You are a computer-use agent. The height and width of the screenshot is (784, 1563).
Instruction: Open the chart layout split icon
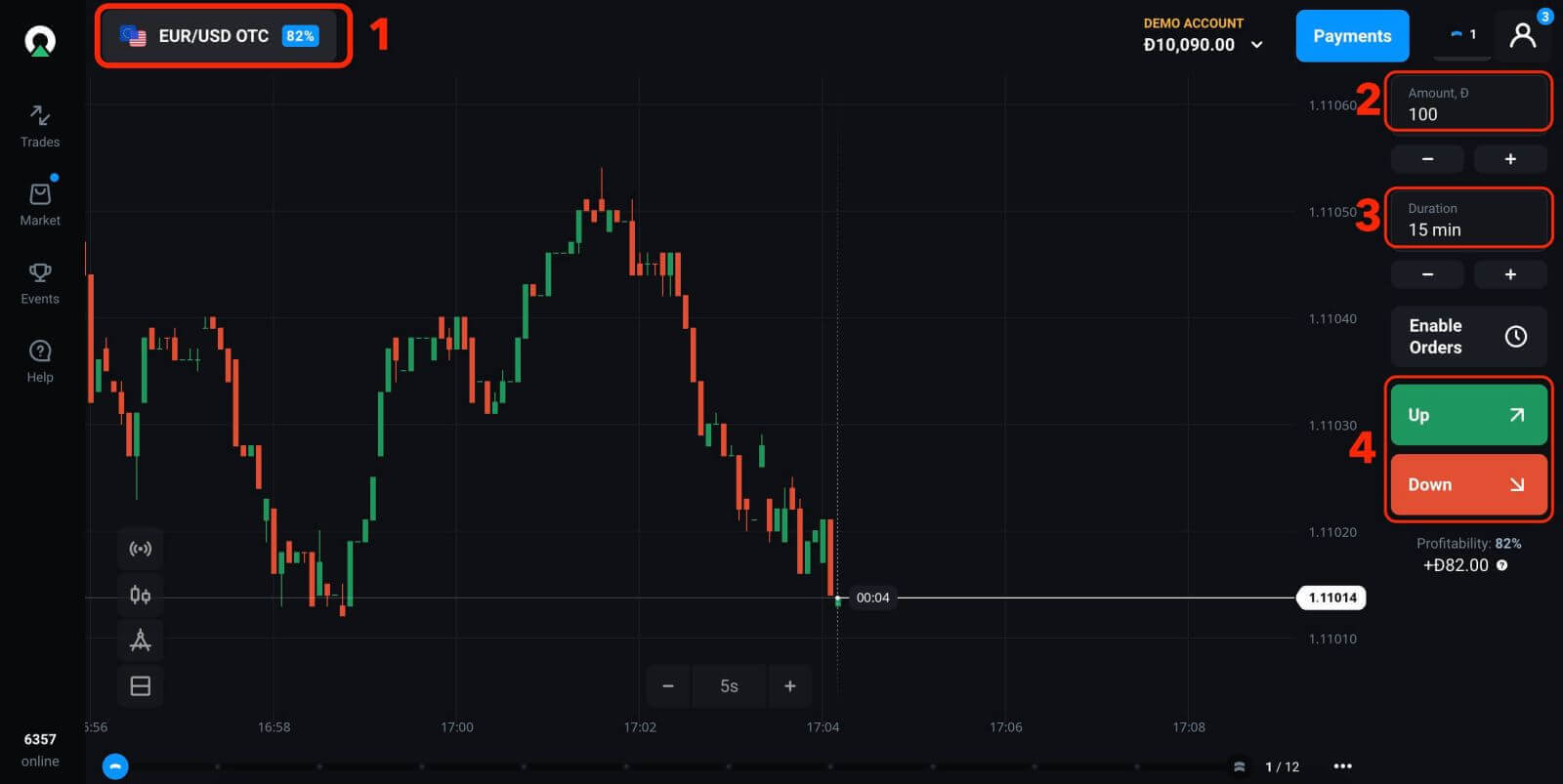click(x=141, y=686)
